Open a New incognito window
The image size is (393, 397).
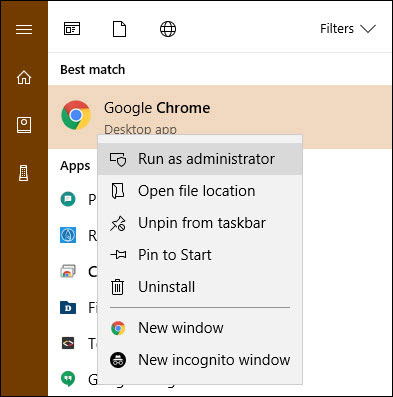(200, 360)
